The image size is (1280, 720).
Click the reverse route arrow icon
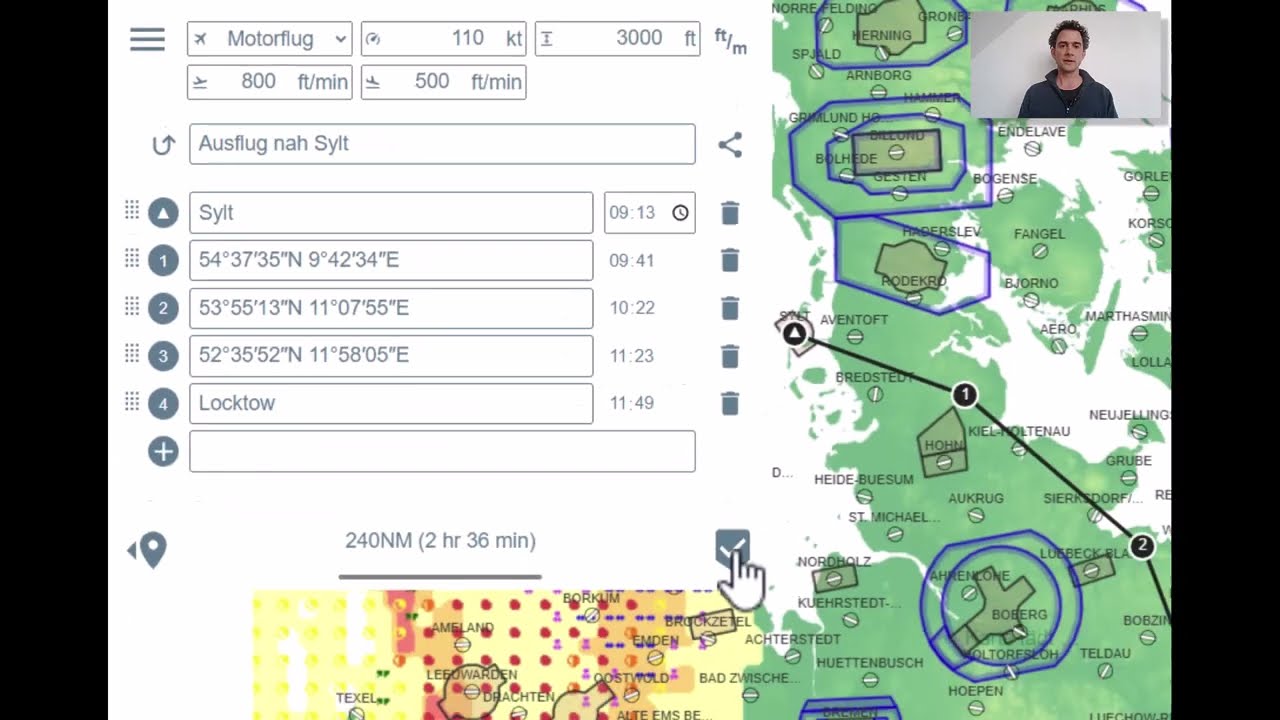pos(163,145)
